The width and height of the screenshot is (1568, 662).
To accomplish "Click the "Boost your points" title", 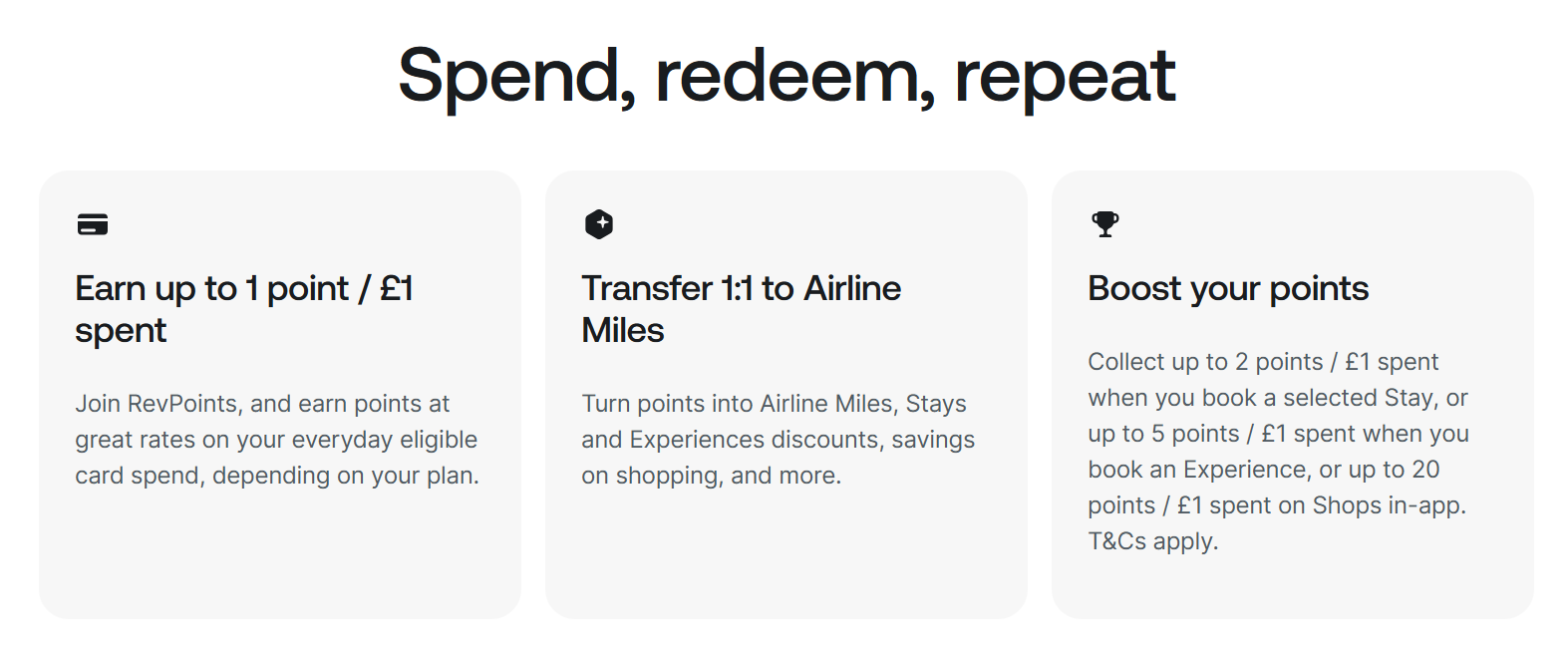I will (1228, 289).
